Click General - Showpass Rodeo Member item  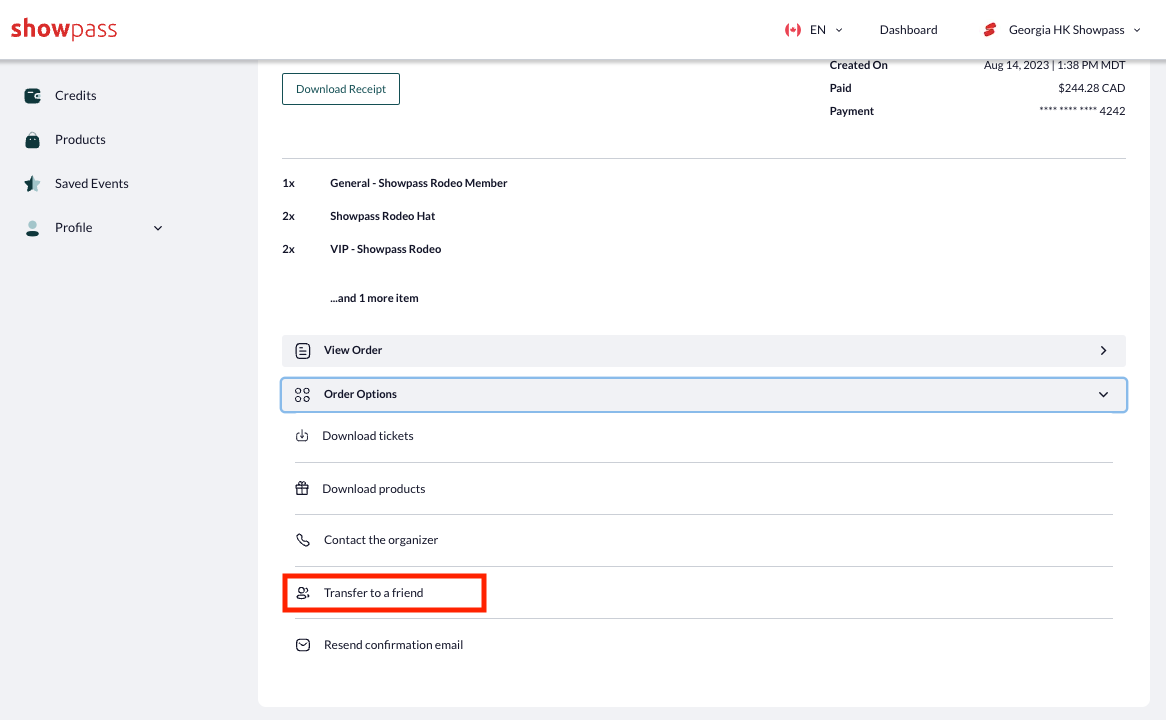tap(419, 183)
